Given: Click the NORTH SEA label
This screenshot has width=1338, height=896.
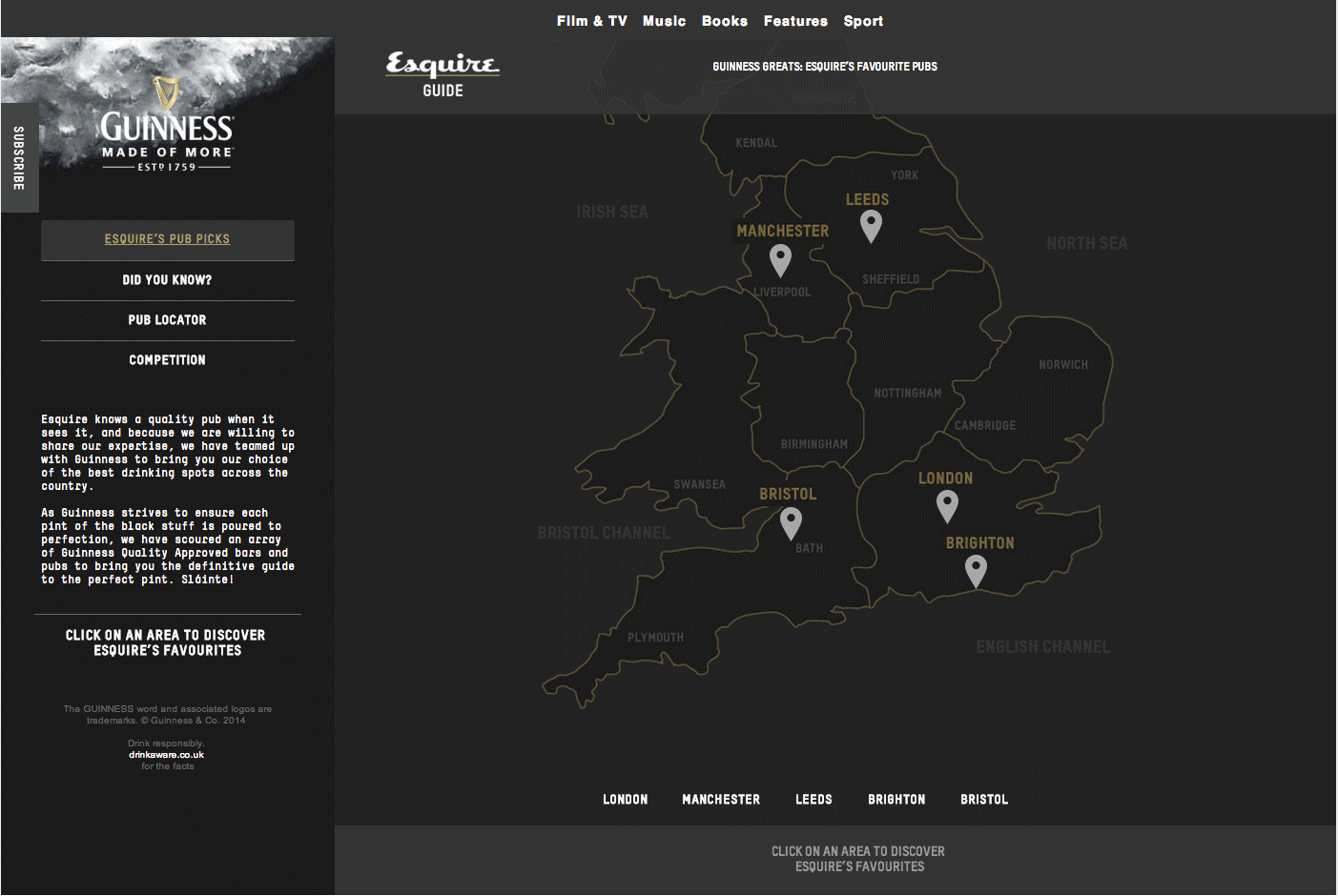Looking at the screenshot, I should pyautogui.click(x=1087, y=243).
